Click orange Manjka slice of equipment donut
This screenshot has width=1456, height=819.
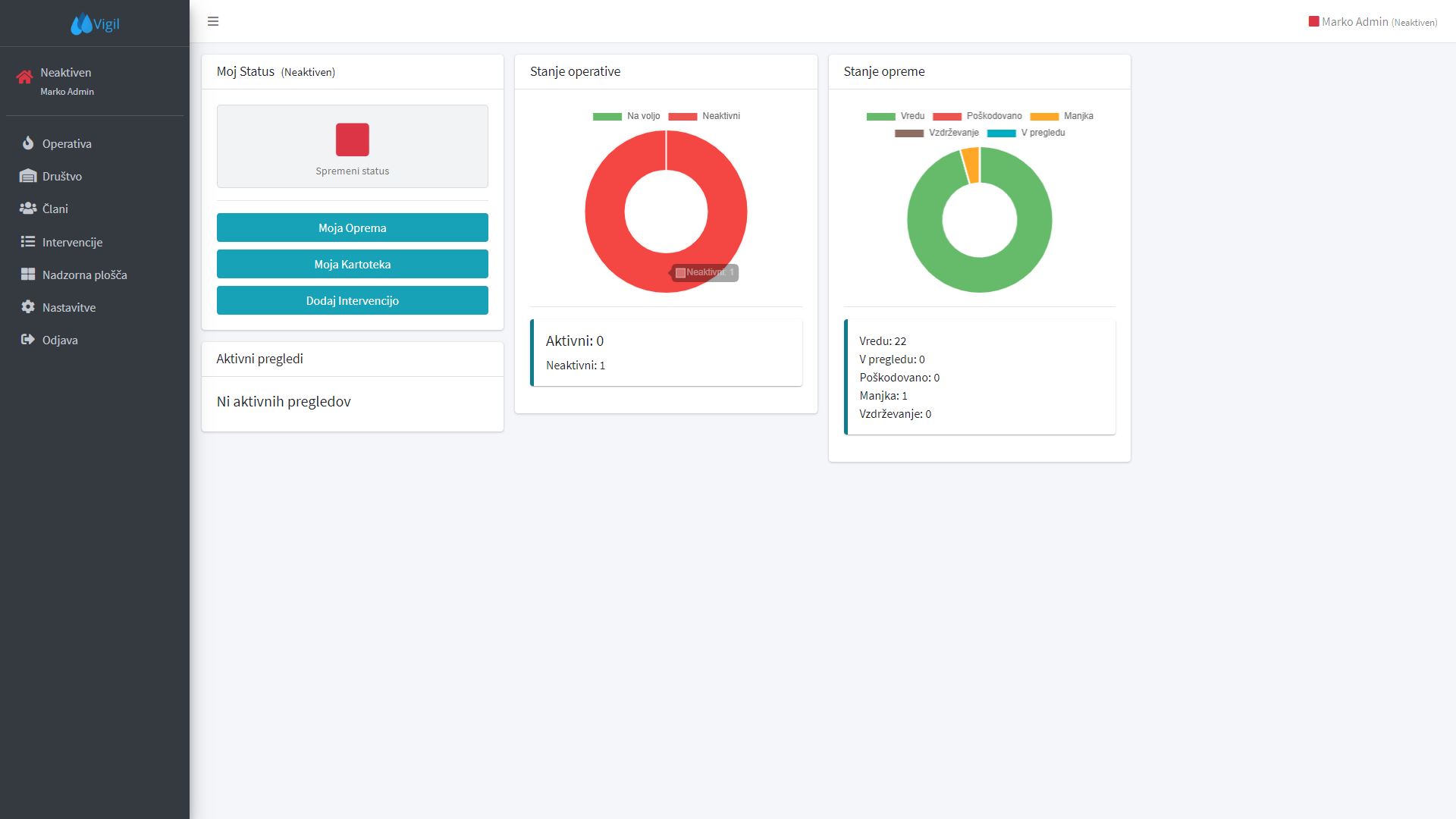pyautogui.click(x=971, y=165)
